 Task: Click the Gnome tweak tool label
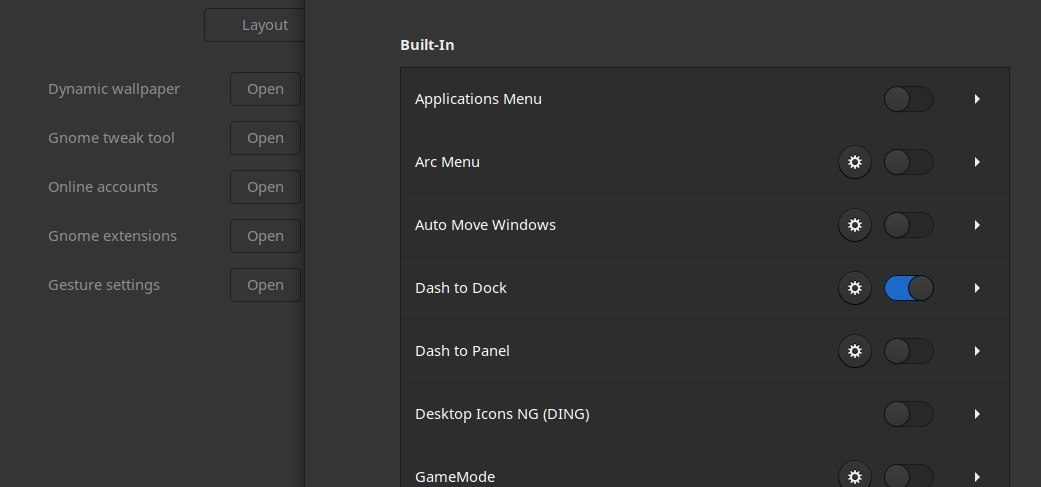click(x=111, y=138)
